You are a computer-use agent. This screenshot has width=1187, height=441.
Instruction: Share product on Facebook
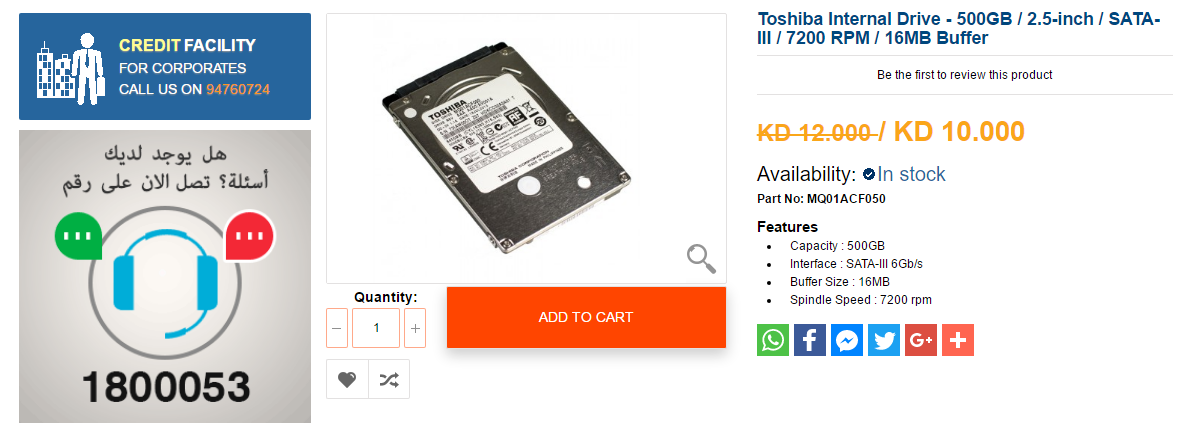coord(810,340)
